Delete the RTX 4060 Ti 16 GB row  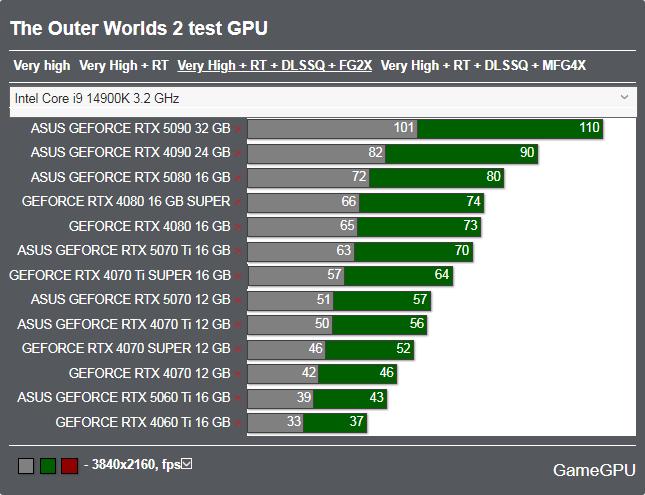[238, 423]
